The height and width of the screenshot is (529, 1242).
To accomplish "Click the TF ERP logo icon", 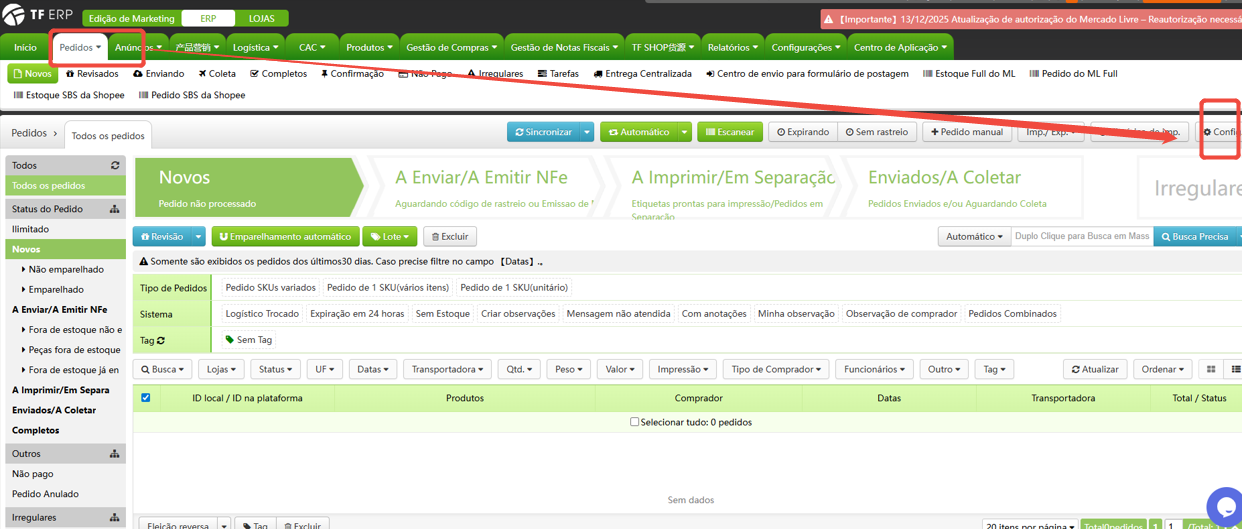I will tap(14, 17).
